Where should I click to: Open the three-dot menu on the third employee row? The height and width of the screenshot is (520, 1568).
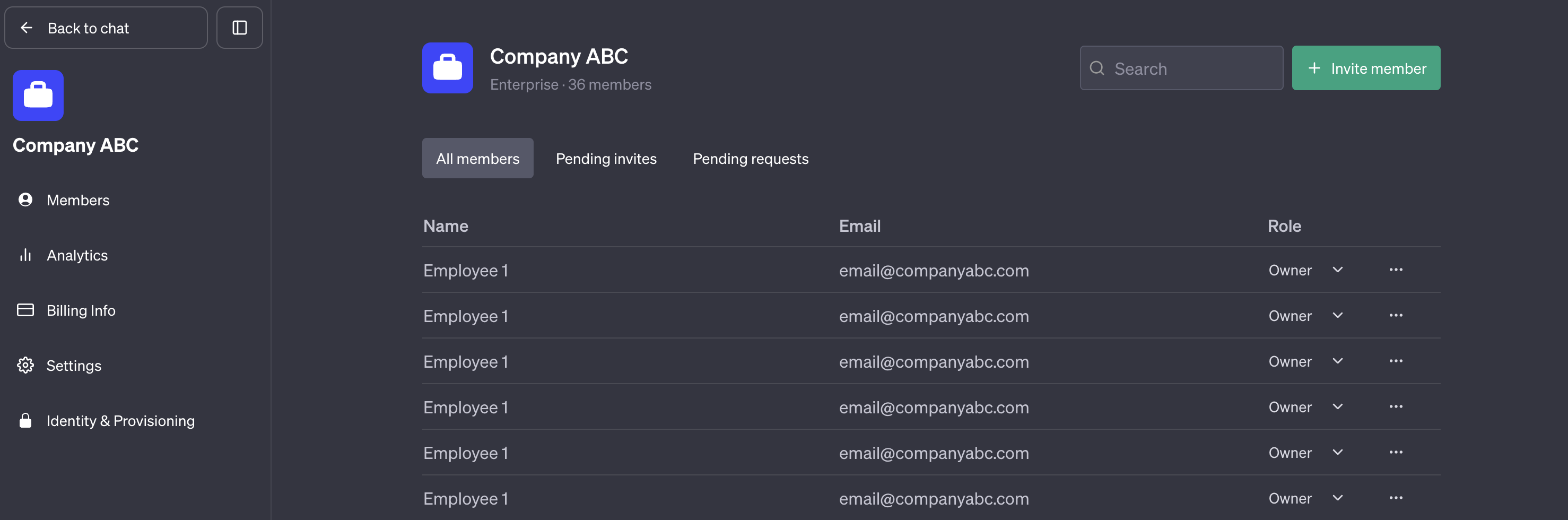(1396, 361)
